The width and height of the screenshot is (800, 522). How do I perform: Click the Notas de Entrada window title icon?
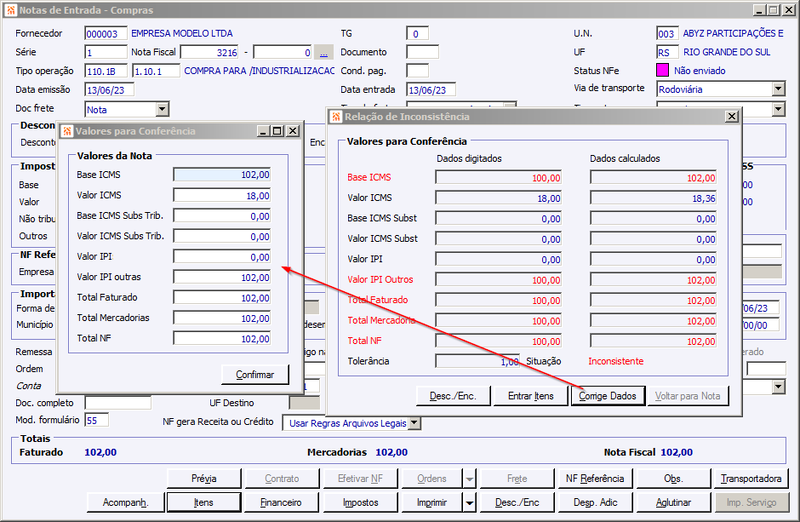click(x=10, y=10)
